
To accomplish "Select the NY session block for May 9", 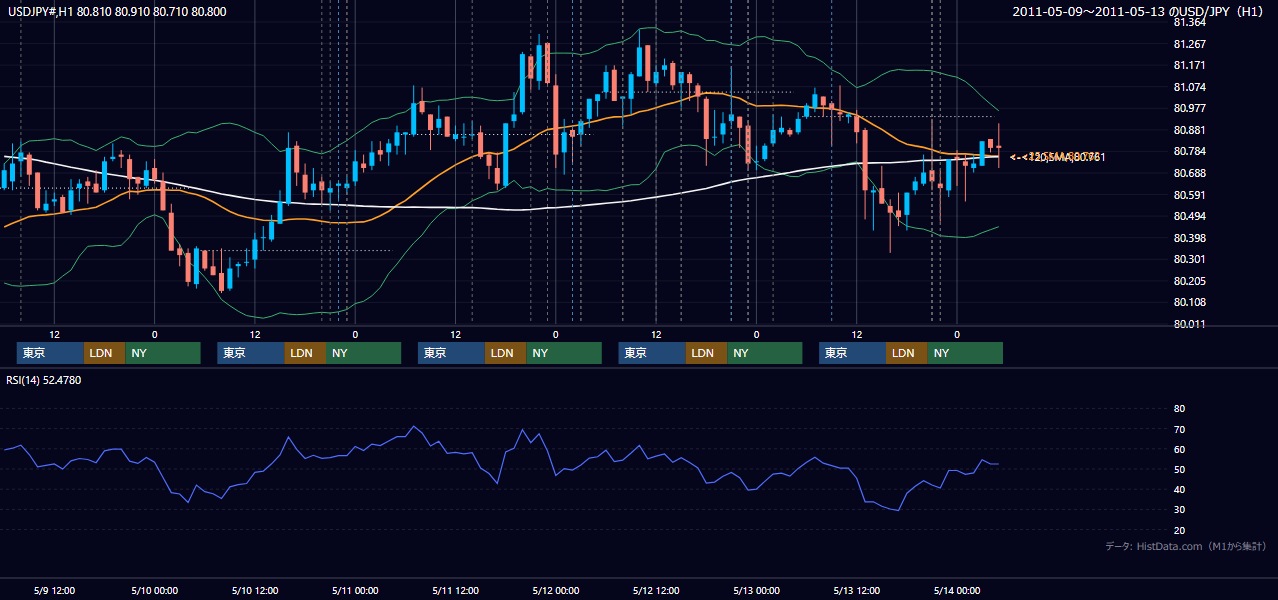I will [163, 353].
